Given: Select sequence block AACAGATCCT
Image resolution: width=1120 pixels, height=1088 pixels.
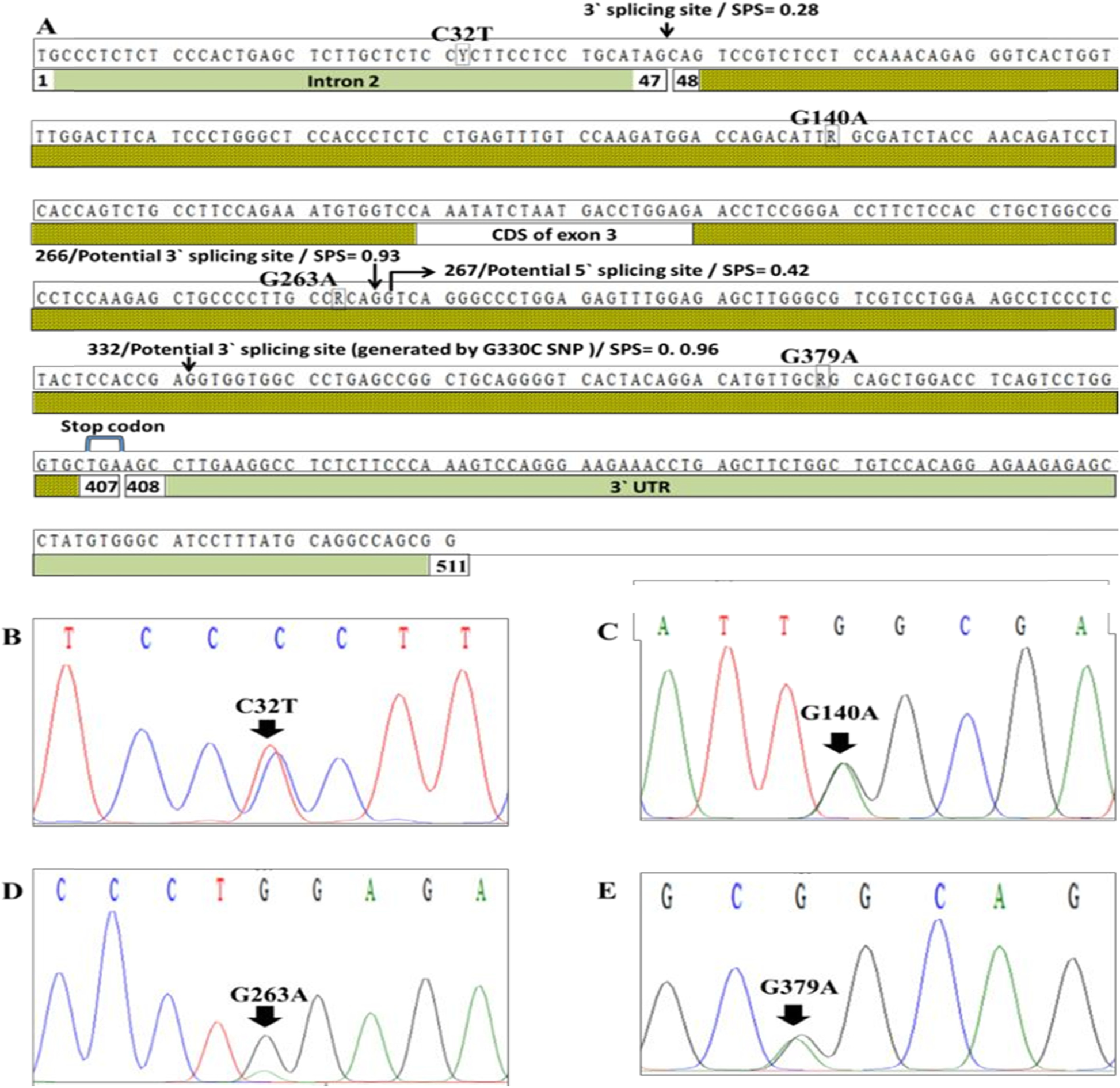Looking at the screenshot, I should [x=1049, y=136].
